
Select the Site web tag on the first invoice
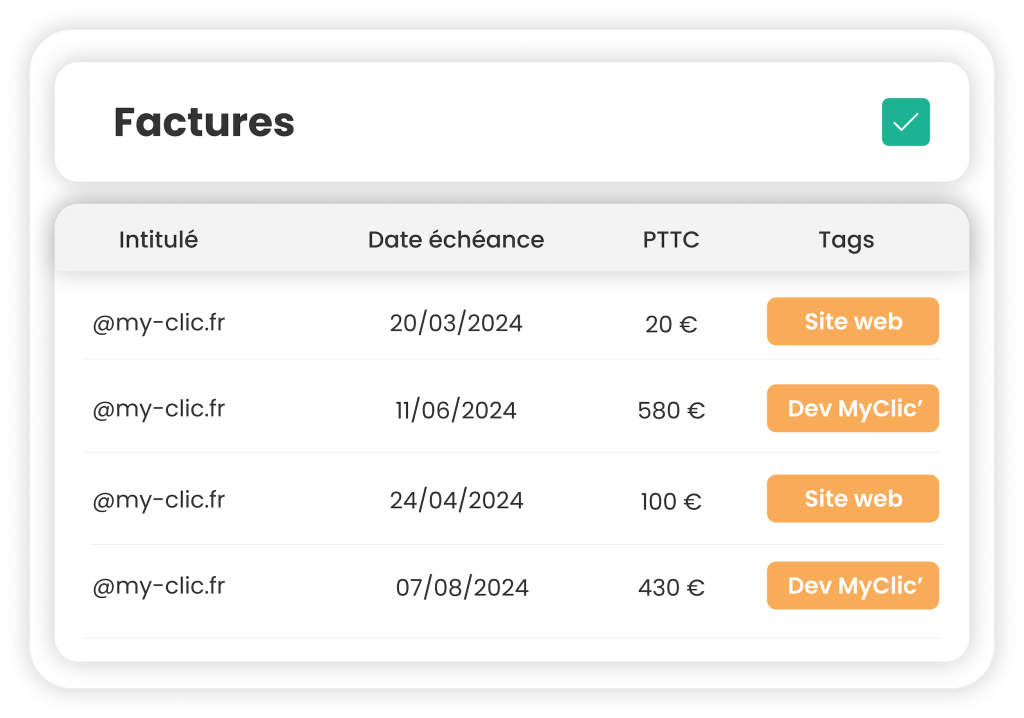(x=852, y=321)
